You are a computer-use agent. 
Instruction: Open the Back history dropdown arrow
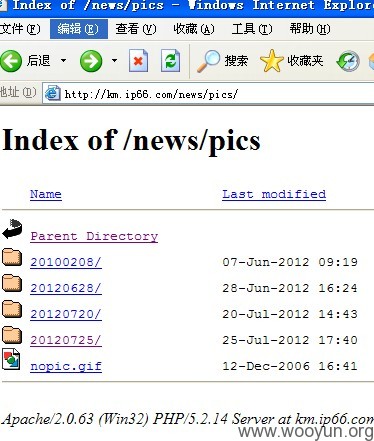(x=63, y=61)
